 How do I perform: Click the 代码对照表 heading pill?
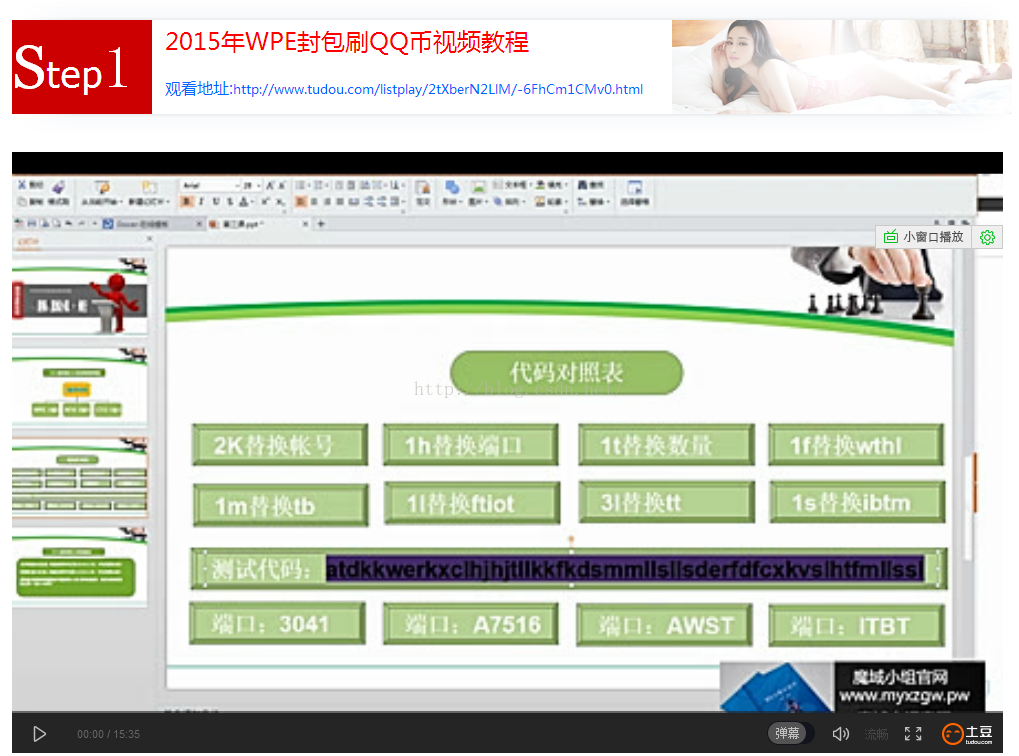[566, 372]
